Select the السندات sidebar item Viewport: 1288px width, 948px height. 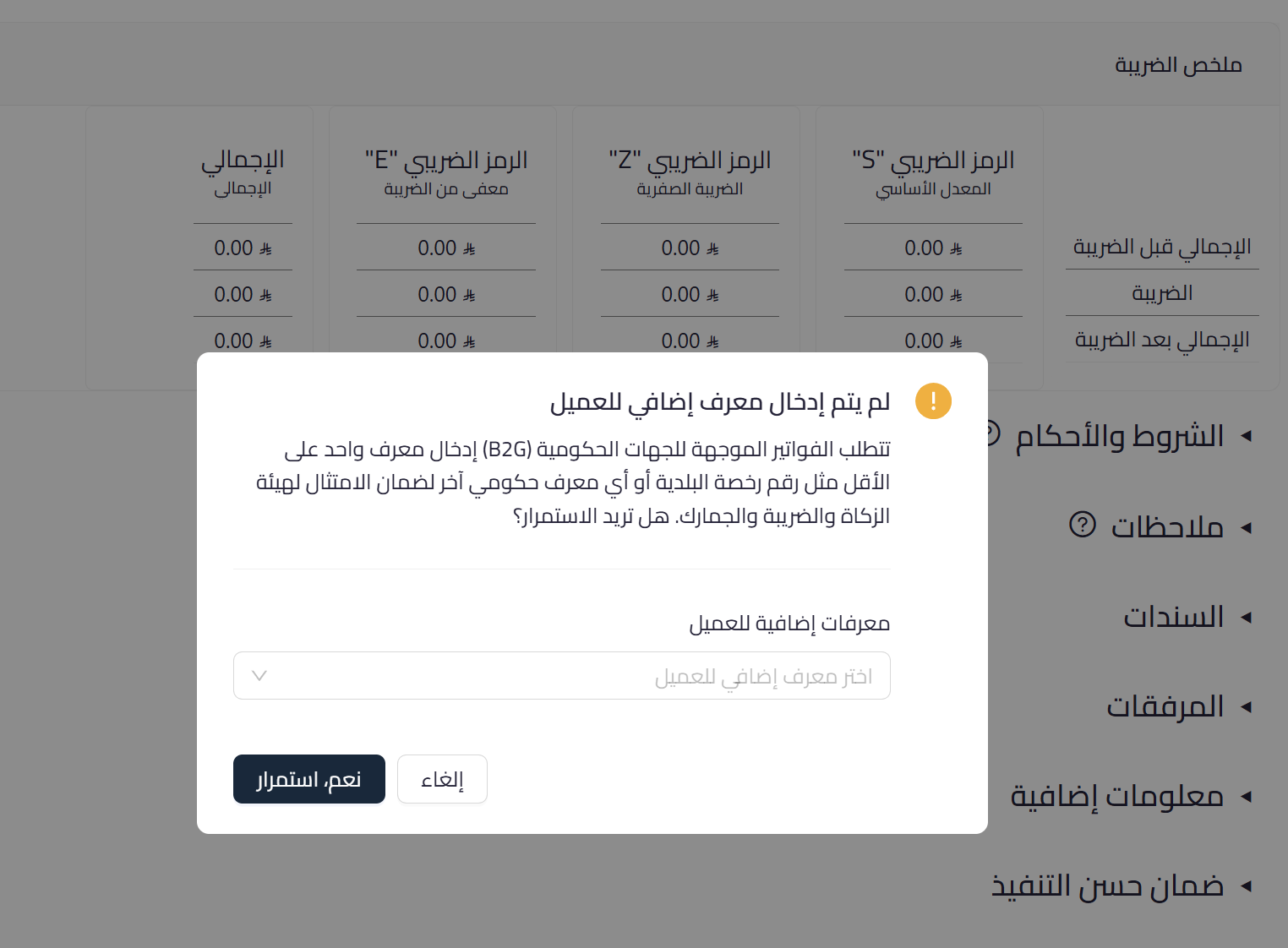[x=1173, y=617]
